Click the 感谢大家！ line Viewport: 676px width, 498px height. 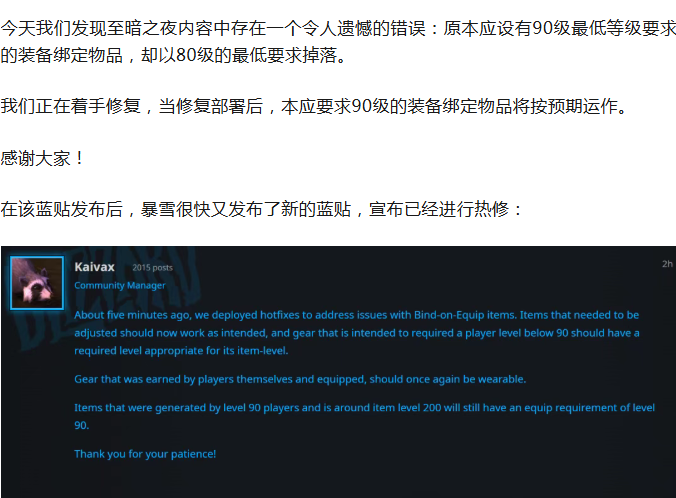(x=40, y=158)
